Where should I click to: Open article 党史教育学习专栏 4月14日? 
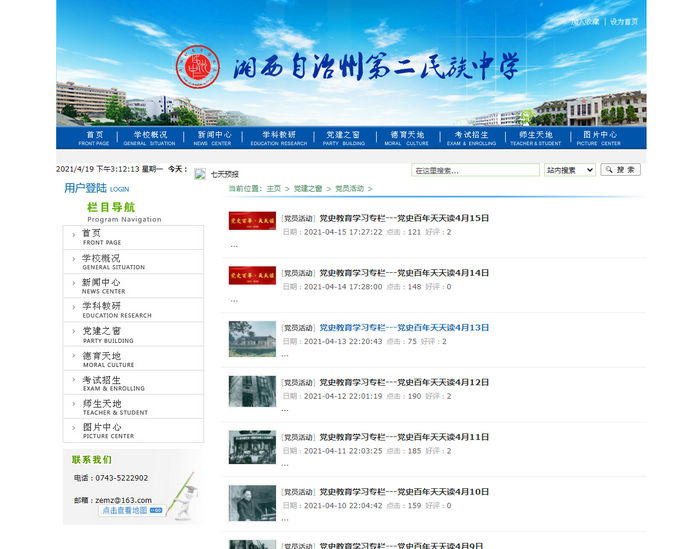[x=404, y=273]
